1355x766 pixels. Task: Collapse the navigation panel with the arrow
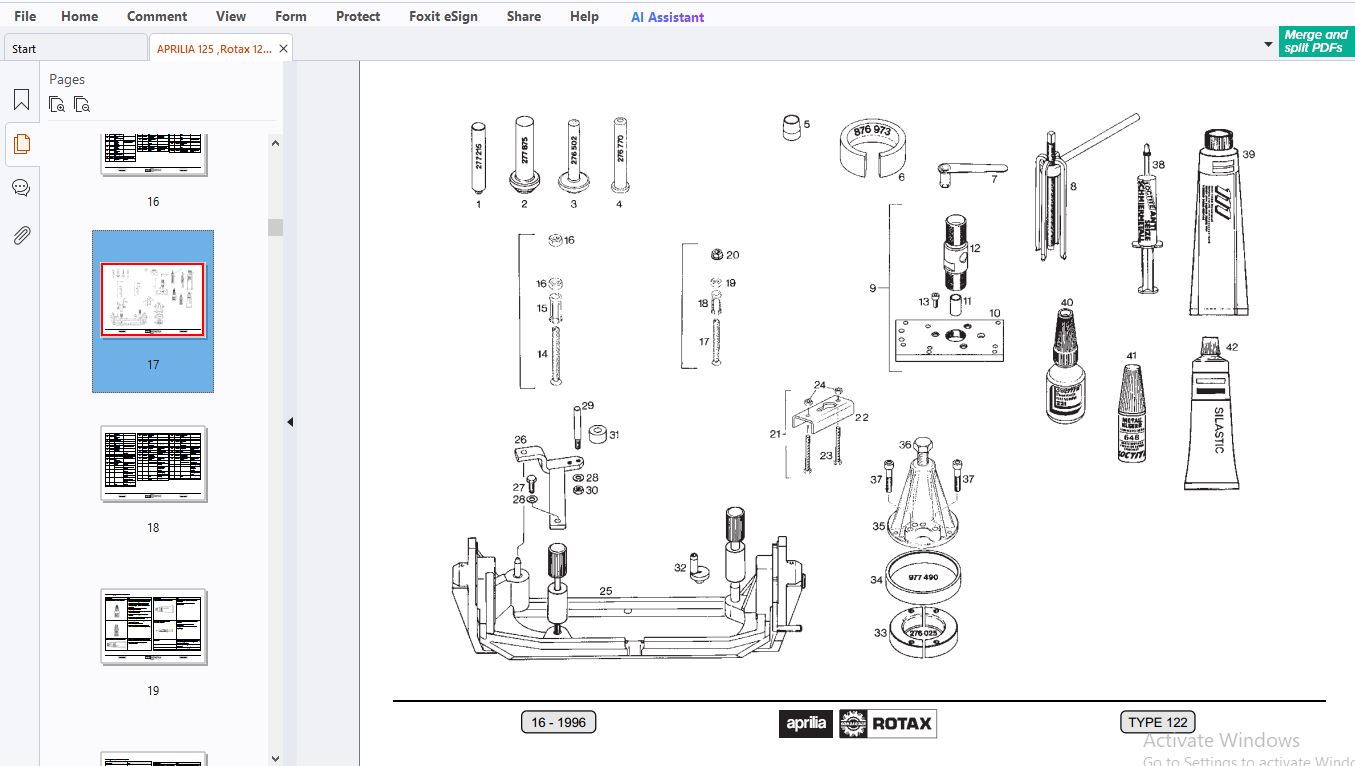tap(290, 422)
